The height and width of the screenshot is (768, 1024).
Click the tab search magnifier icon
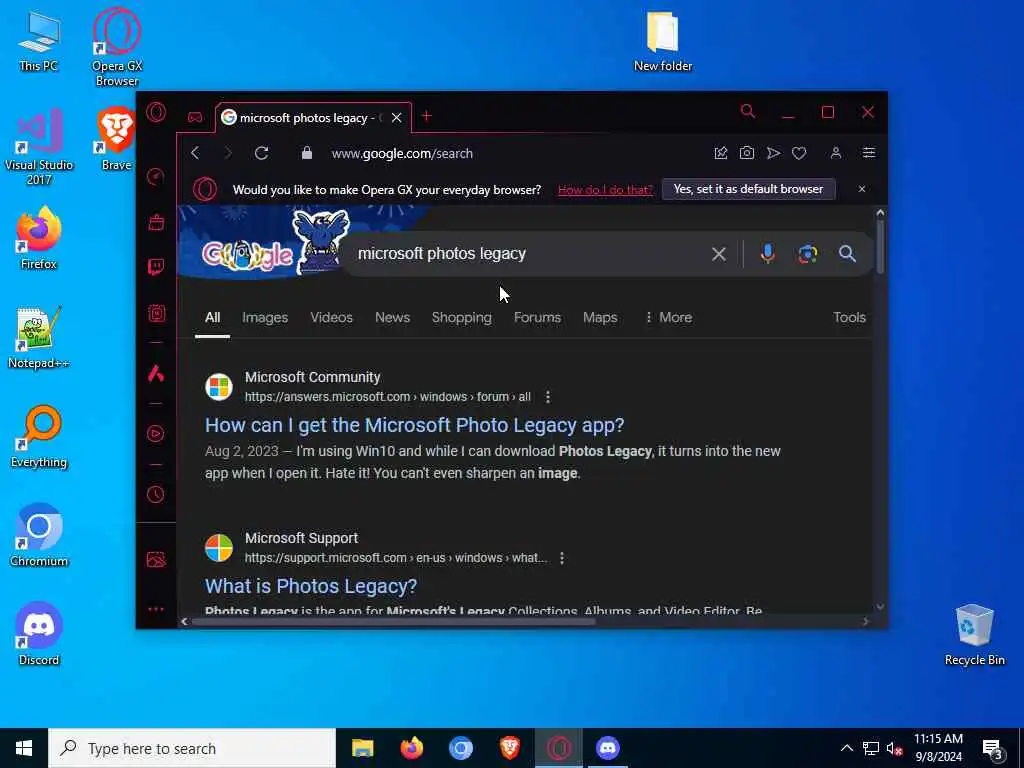(x=748, y=112)
